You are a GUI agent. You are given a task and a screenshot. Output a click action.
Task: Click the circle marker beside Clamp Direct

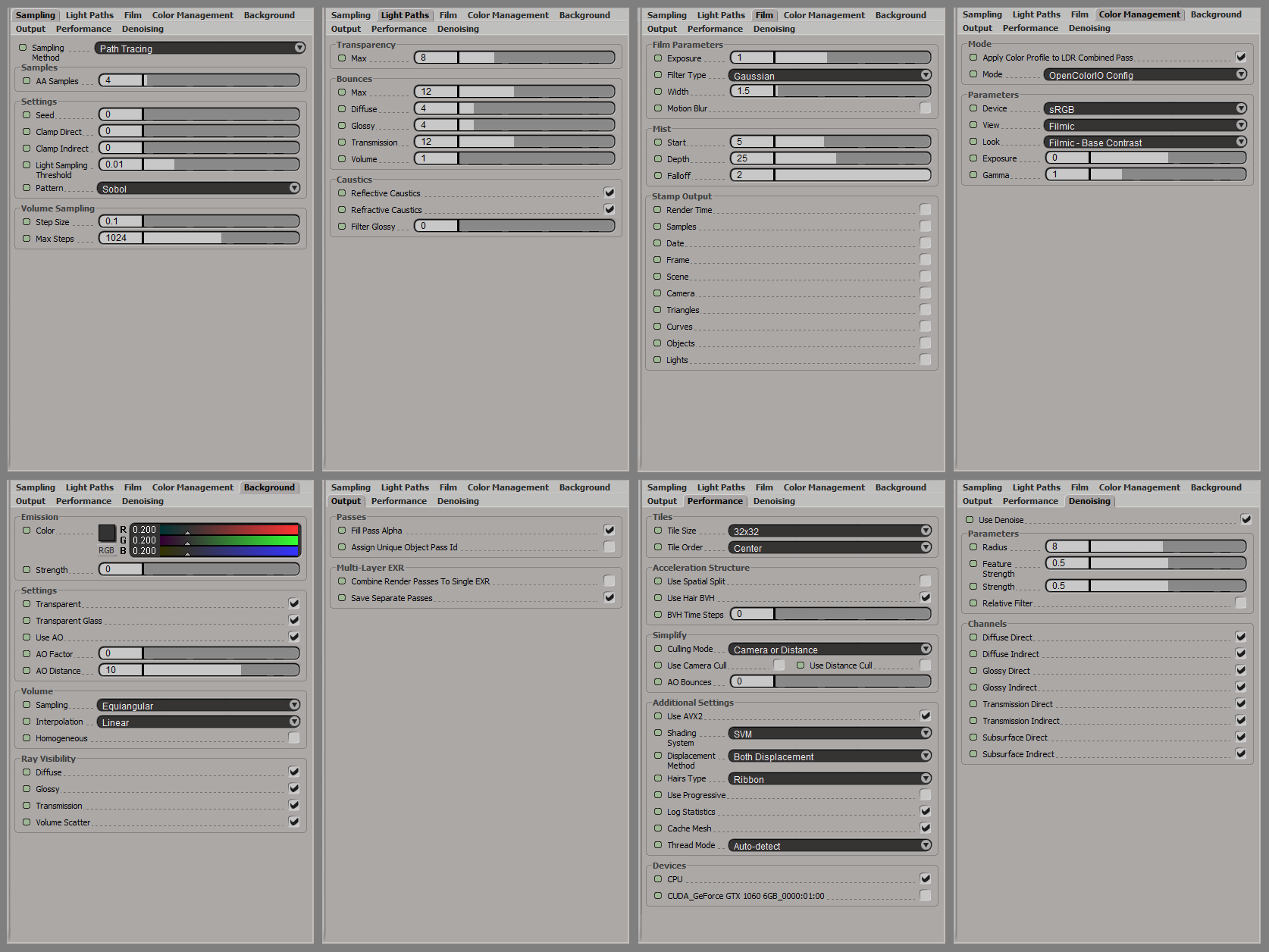[27, 132]
